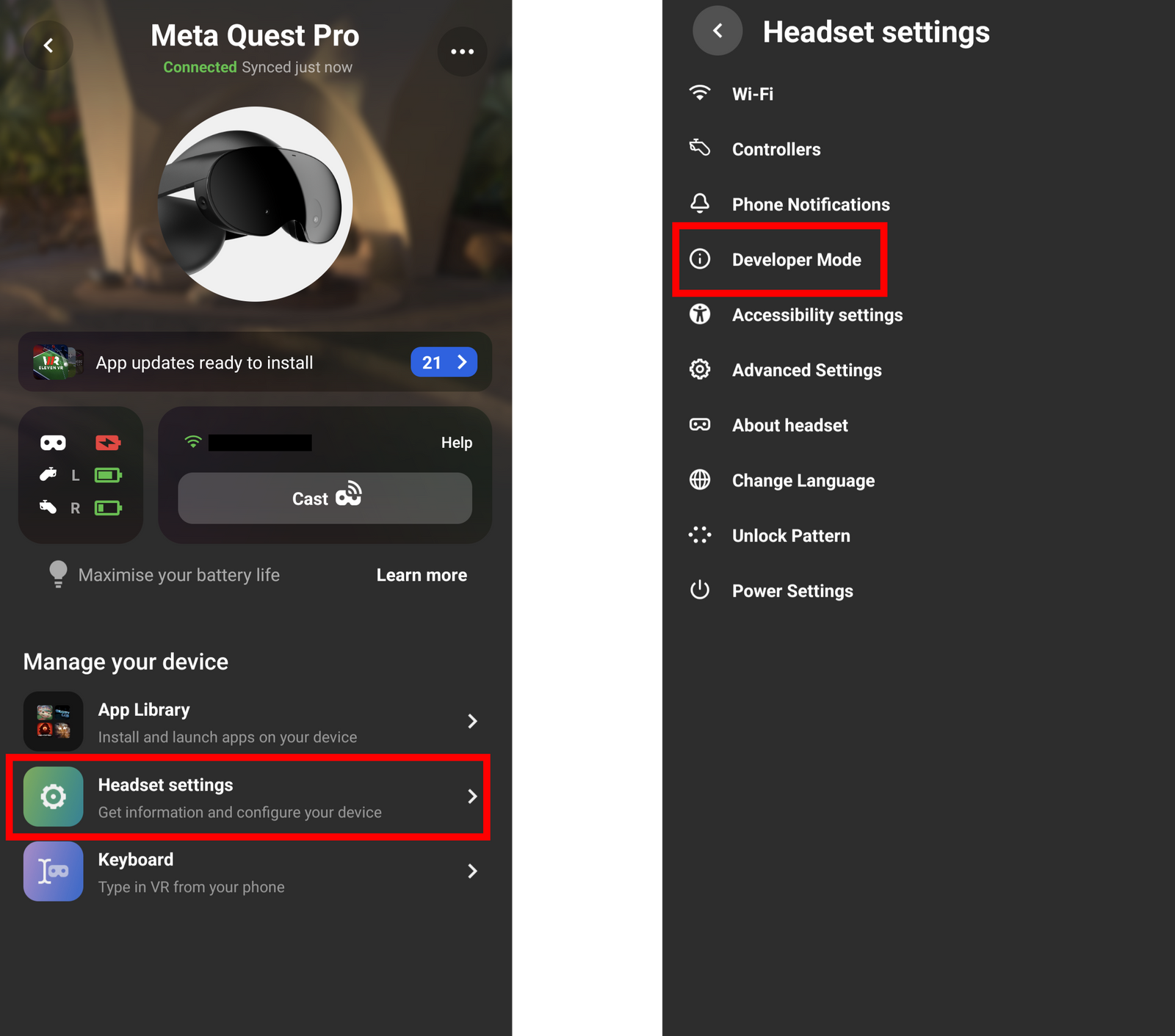Go back from Headset settings
The width and height of the screenshot is (1175, 1036).
(x=717, y=31)
